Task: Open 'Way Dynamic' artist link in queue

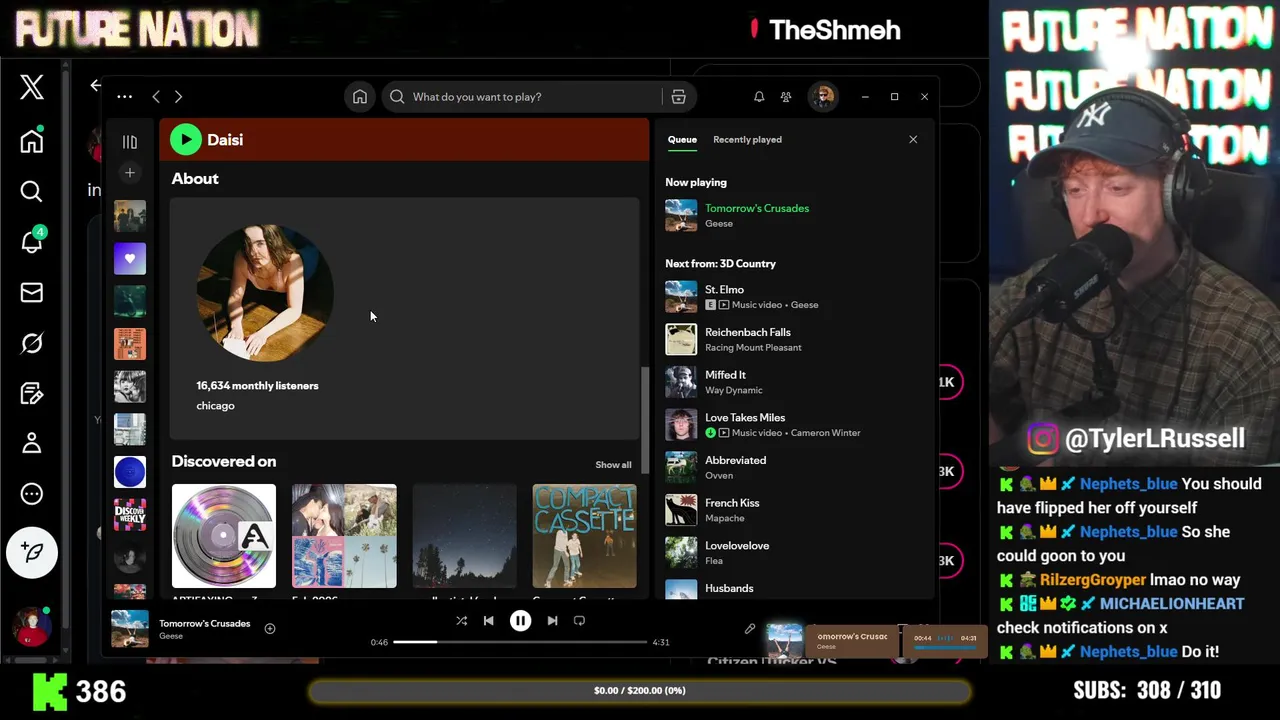Action: [733, 391]
